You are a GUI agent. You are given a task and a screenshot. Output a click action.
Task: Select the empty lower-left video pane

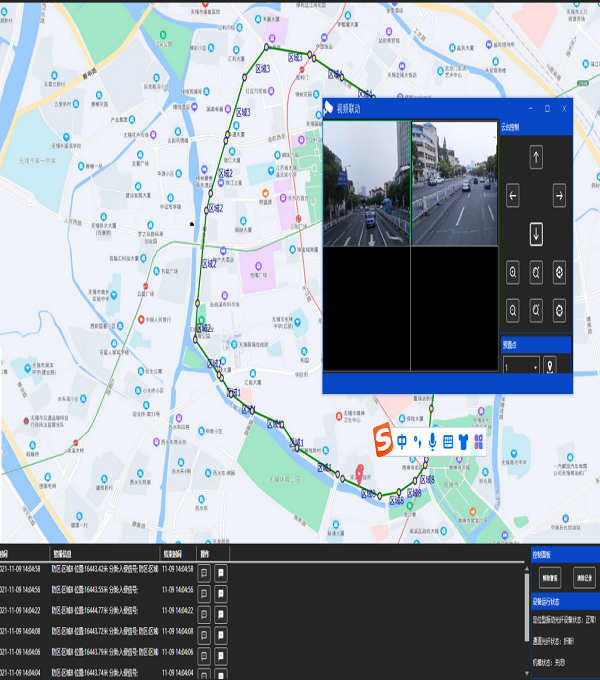pyautogui.click(x=366, y=308)
